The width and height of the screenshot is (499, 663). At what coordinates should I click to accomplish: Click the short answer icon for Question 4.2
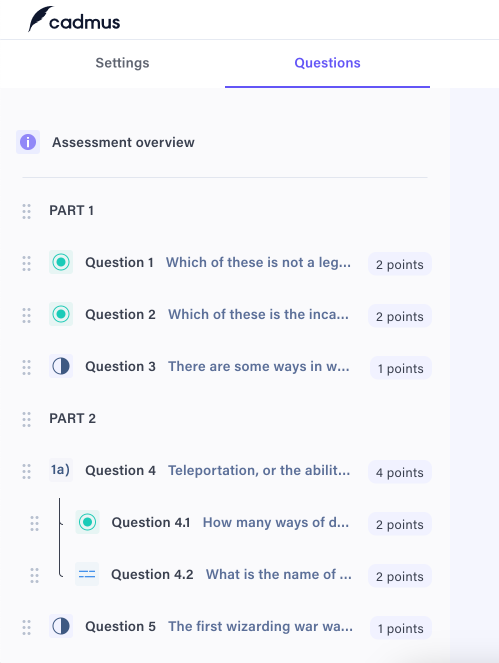87,574
